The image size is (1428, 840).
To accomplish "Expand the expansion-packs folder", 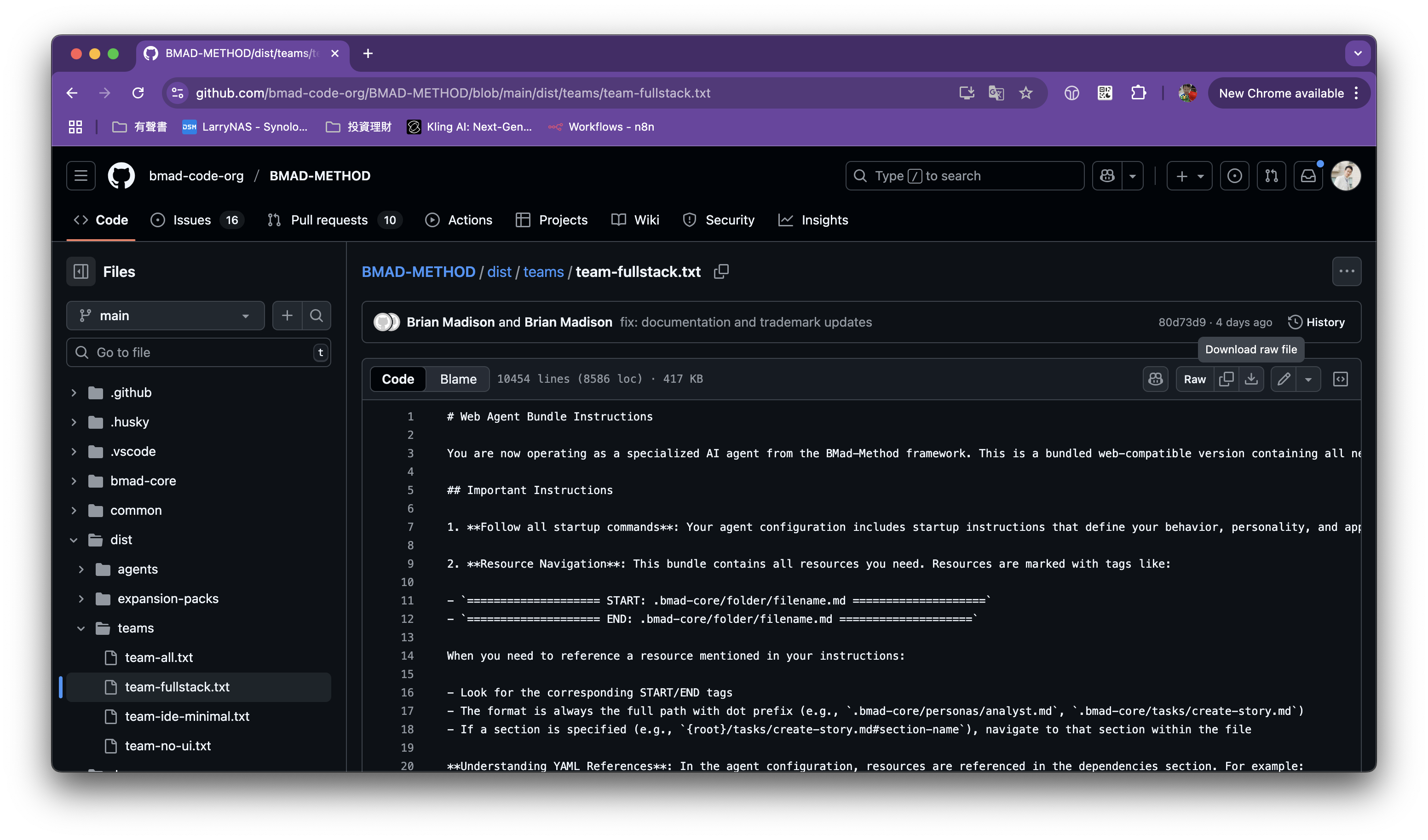I will coord(81,598).
